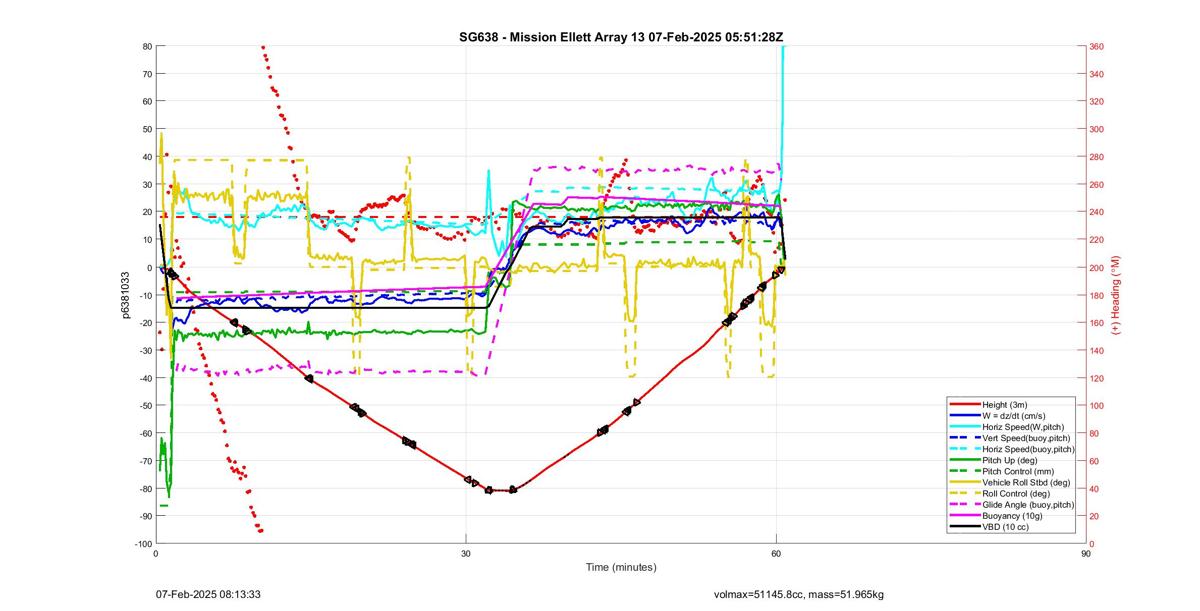This screenshot has width=1200, height=611.
Task: Click the p6381033 axis tick label '-100'
Action: 142,543
